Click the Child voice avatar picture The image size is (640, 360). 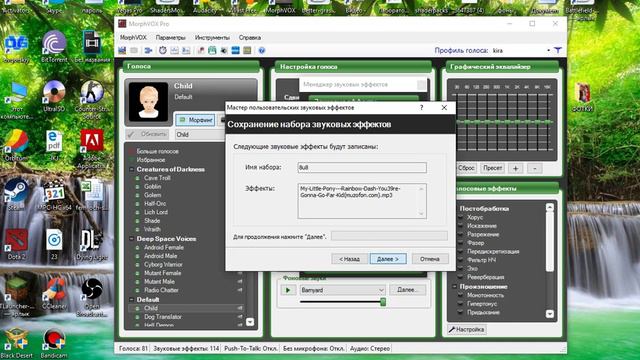point(148,102)
